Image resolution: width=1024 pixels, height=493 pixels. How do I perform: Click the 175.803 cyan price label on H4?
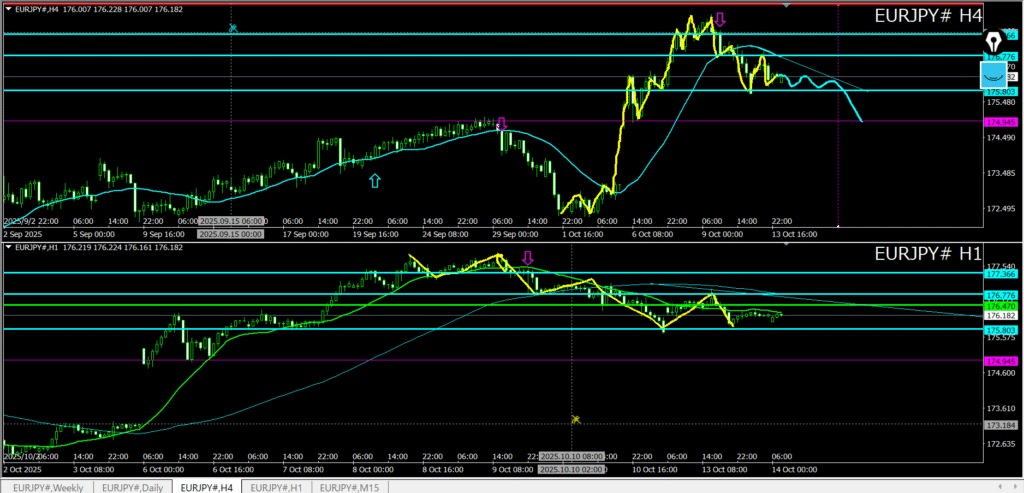(1000, 91)
